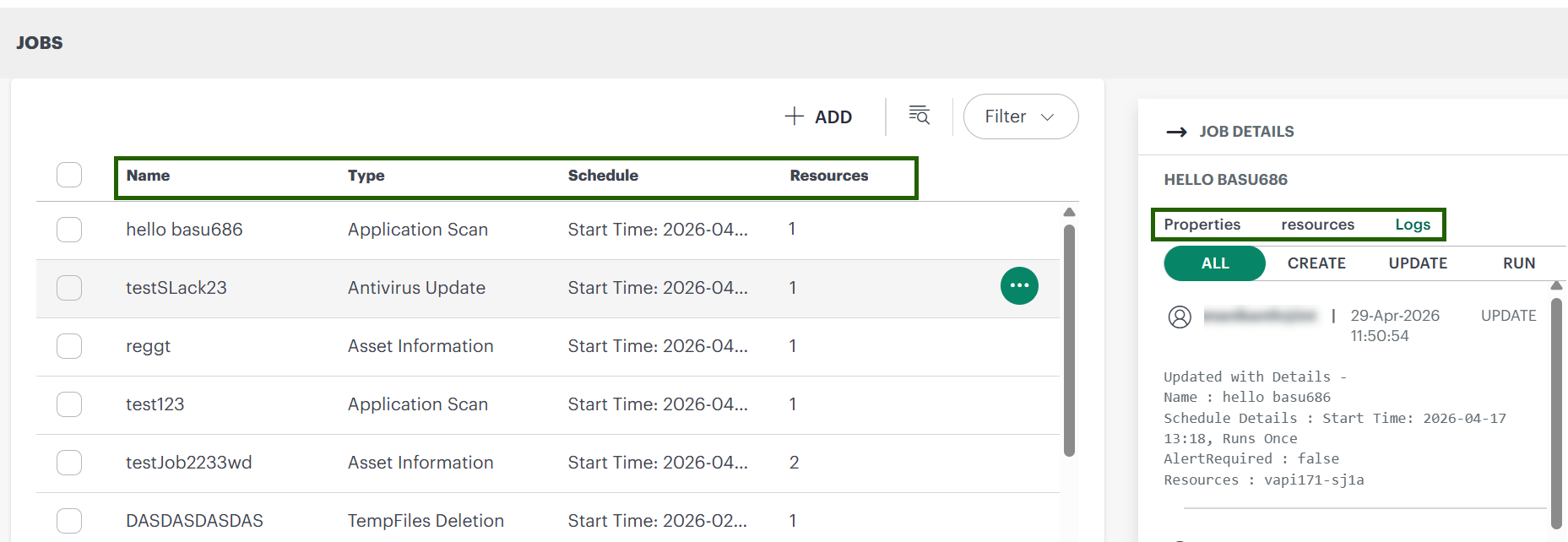Sort by Resources column header
This screenshot has height=542, width=1568.
pos(828,176)
